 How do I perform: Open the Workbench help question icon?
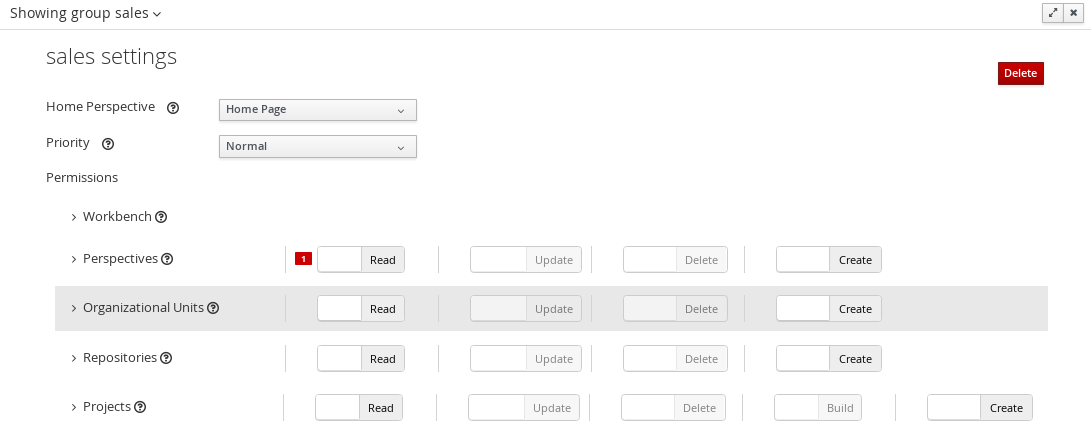[x=161, y=217]
